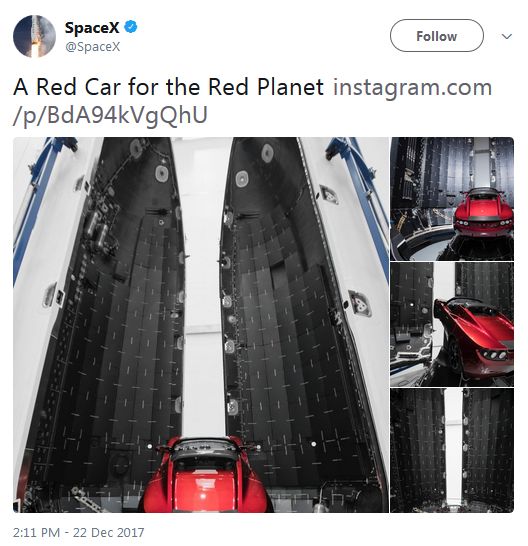Click the tweet text 'A Red Car for the Red Planet'

point(169,87)
